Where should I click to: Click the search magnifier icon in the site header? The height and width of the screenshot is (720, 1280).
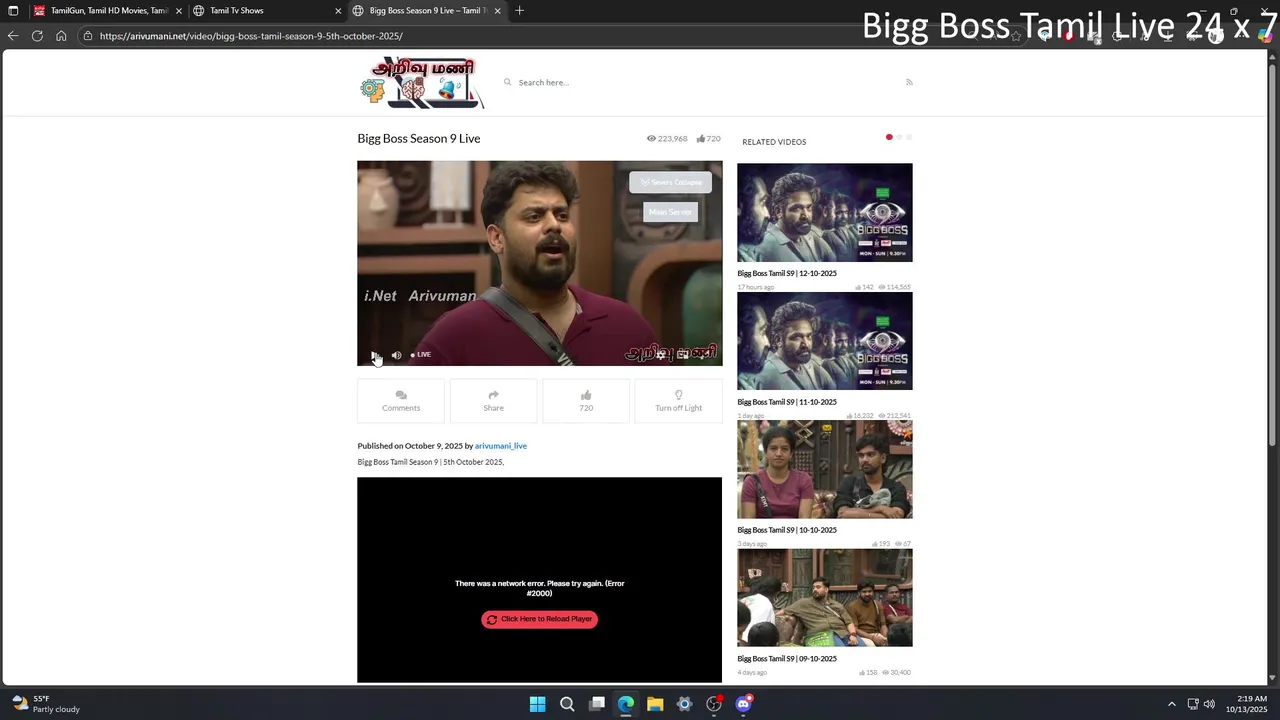(507, 82)
